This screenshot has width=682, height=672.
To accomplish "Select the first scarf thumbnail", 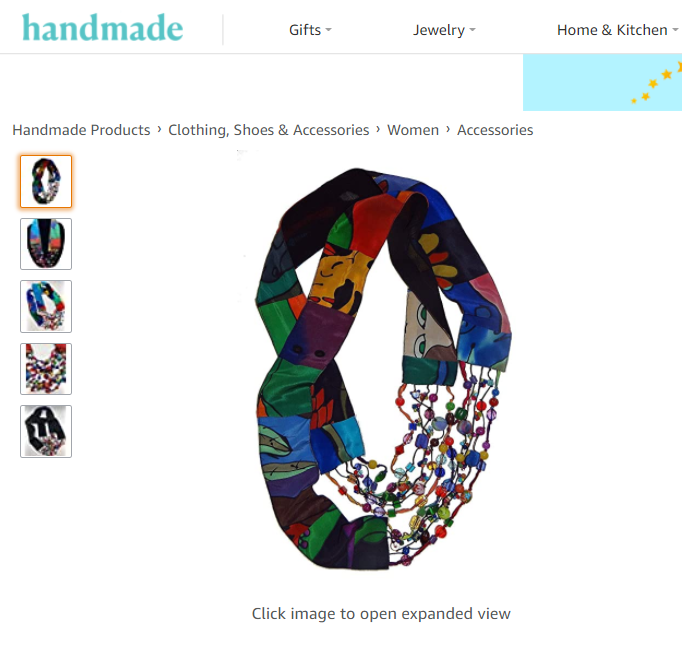I will tap(46, 181).
